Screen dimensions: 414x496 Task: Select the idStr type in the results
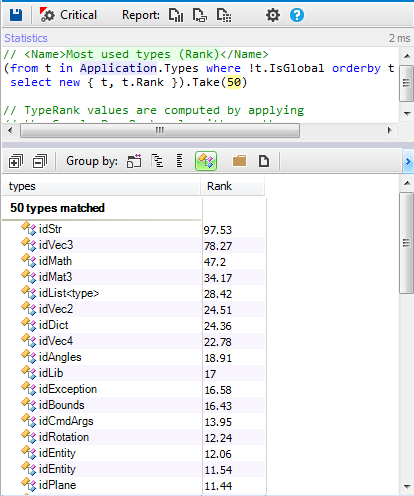click(50, 229)
